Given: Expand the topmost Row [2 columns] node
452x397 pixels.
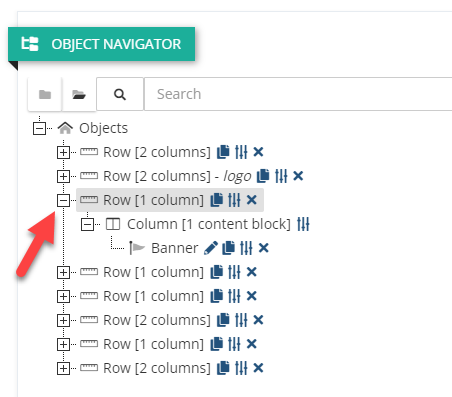Looking at the screenshot, I should click(x=63, y=152).
